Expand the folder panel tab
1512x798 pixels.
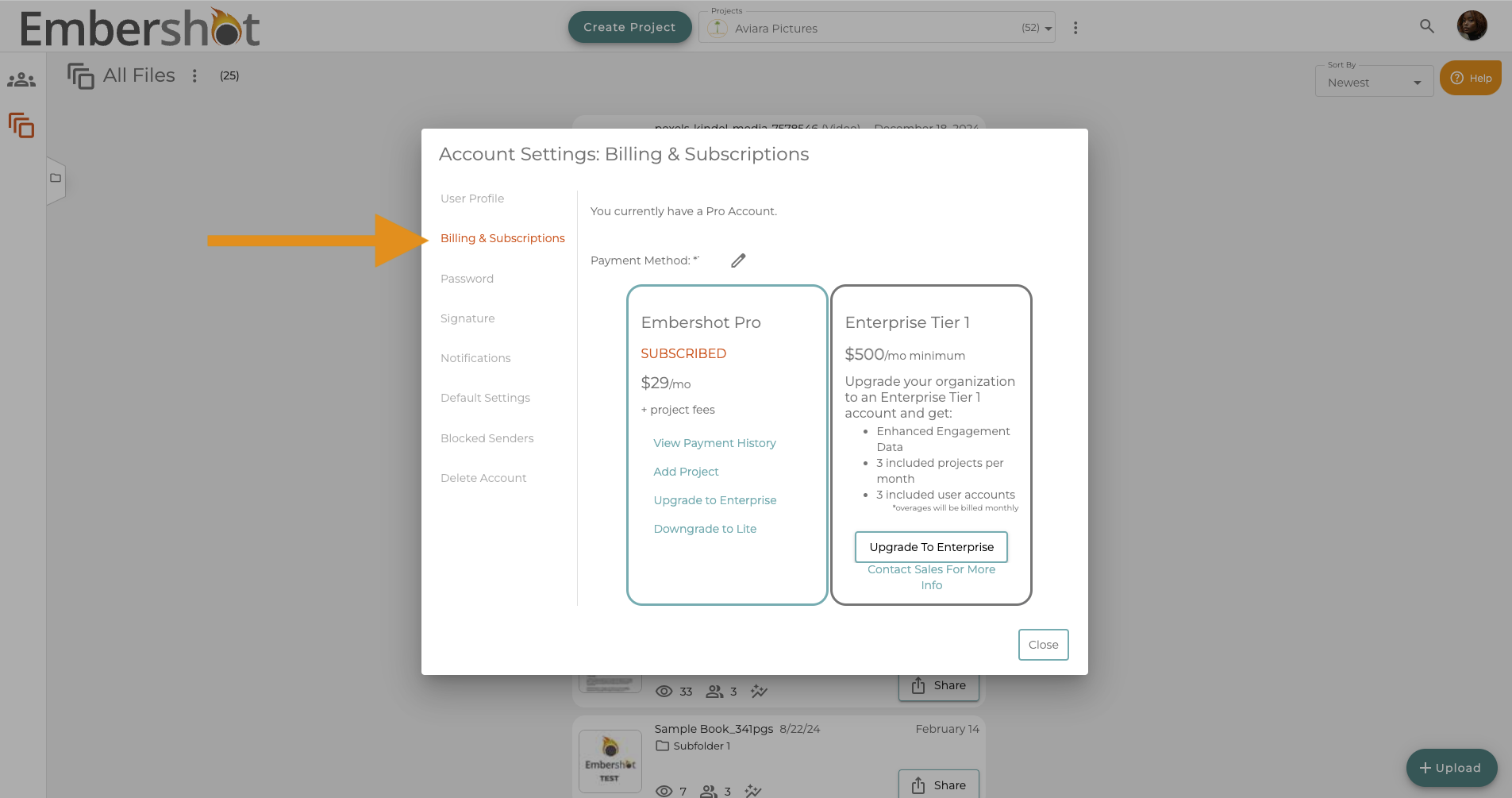click(56, 179)
